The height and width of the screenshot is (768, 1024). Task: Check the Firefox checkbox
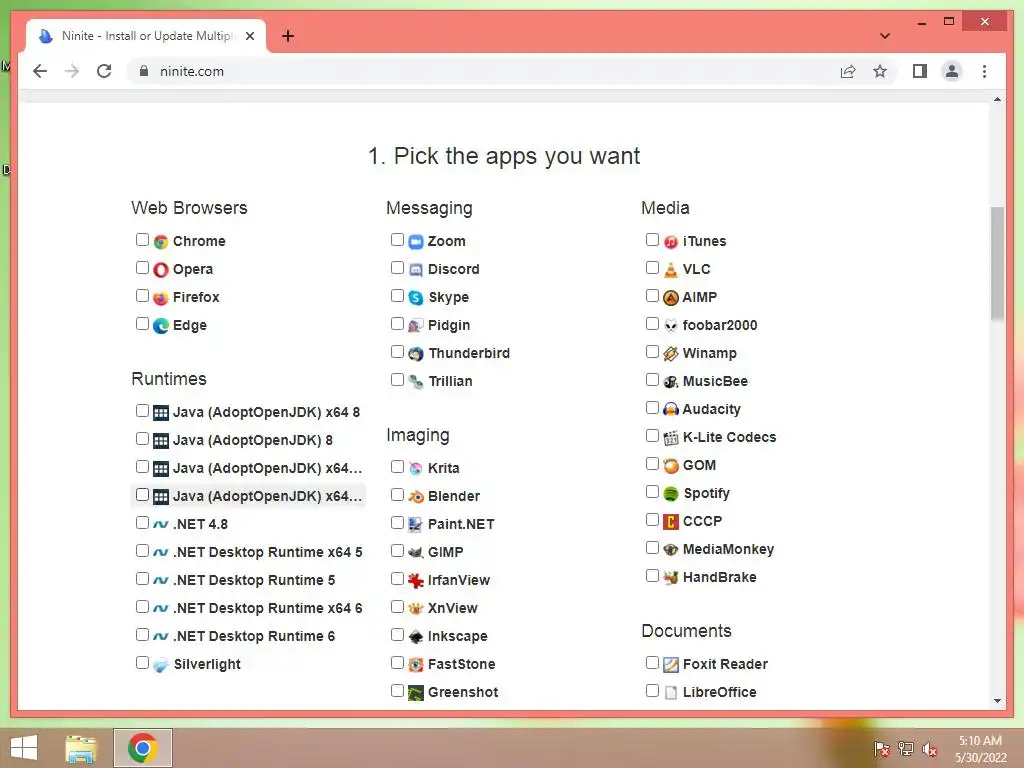[x=142, y=296]
